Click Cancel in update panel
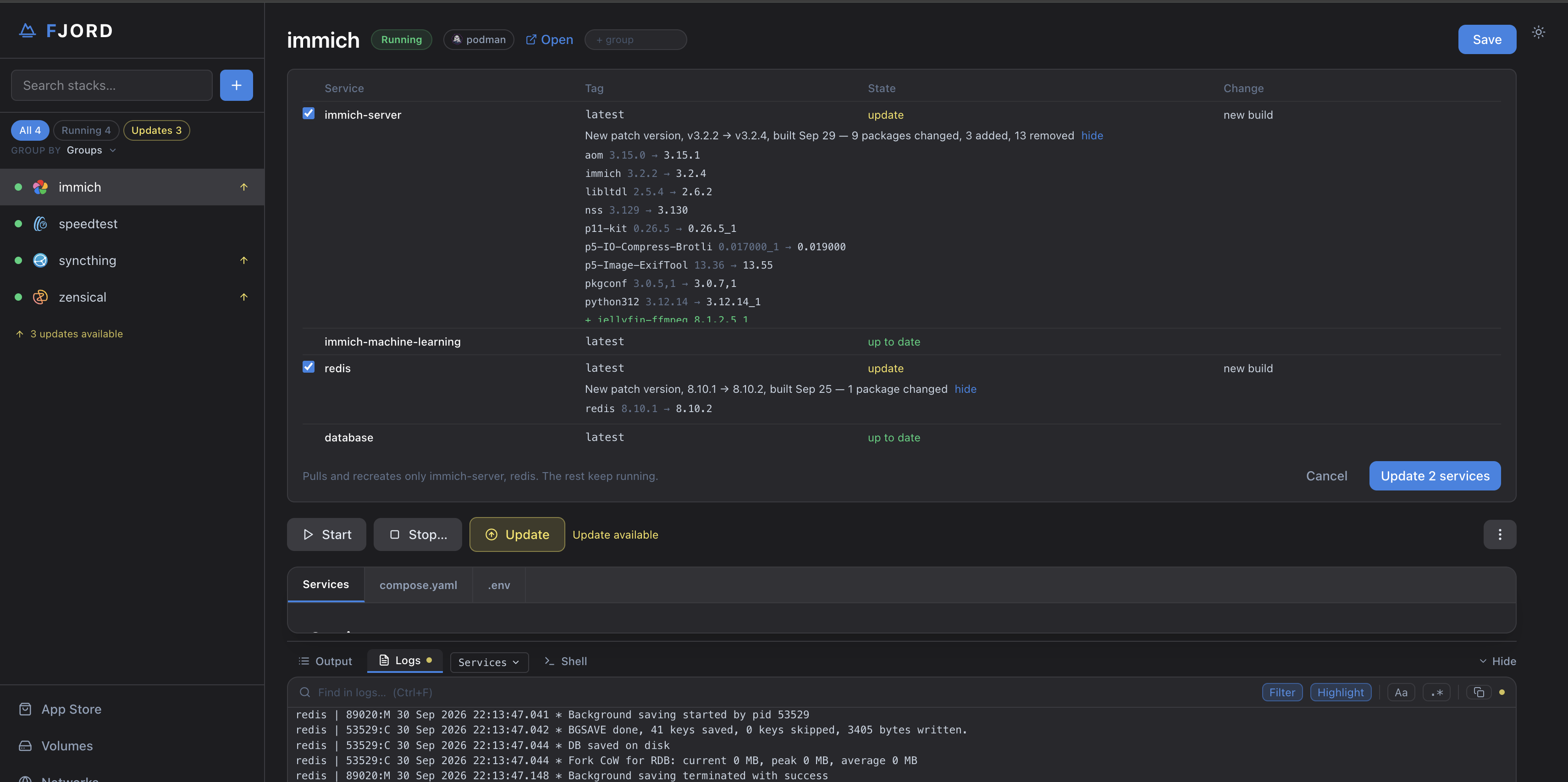The image size is (1568, 782). tap(1326, 476)
